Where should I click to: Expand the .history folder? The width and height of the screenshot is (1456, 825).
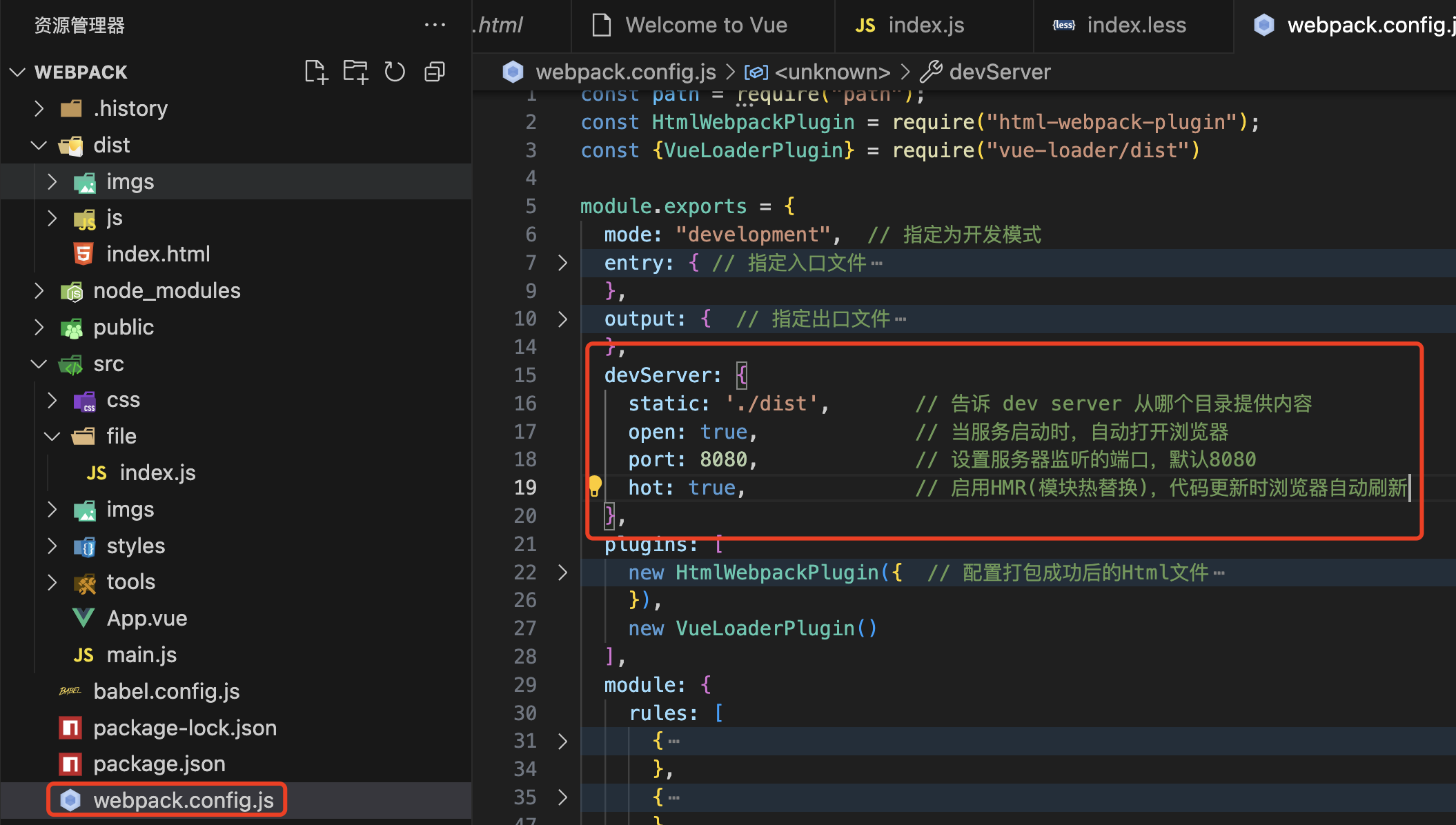coord(39,108)
